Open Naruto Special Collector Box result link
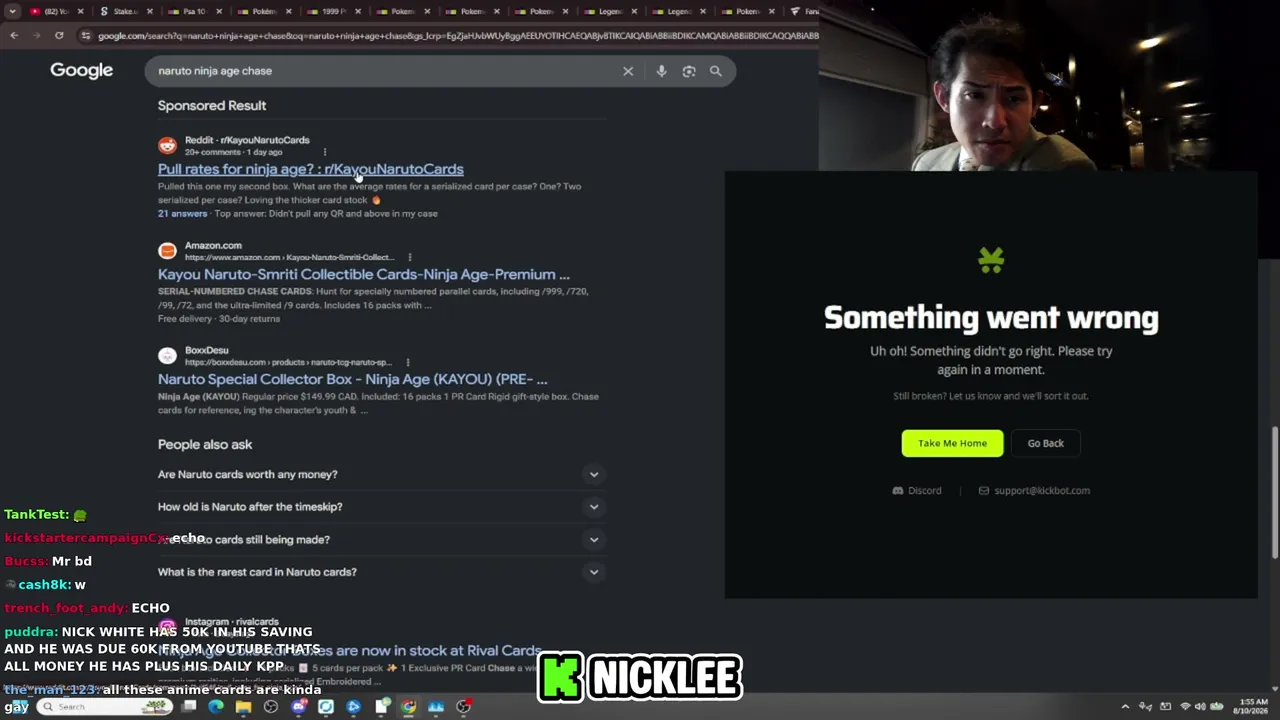1280x720 pixels. click(x=352, y=379)
